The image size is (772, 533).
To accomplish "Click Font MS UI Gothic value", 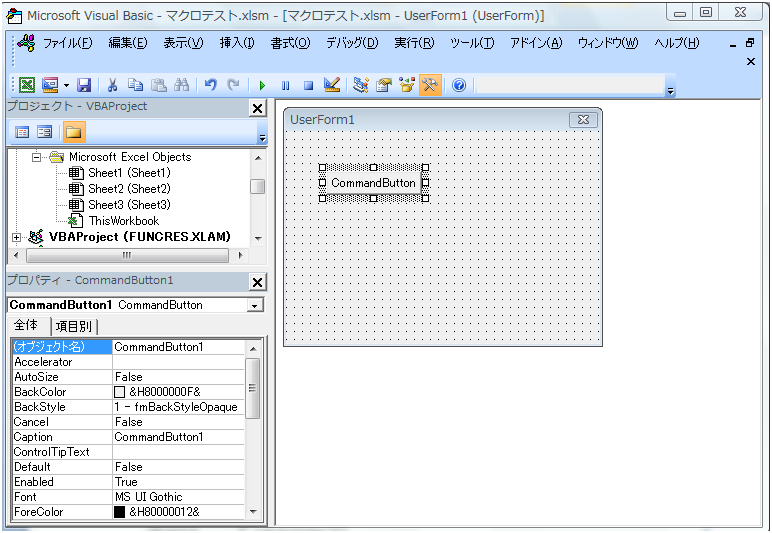I will pos(178,497).
